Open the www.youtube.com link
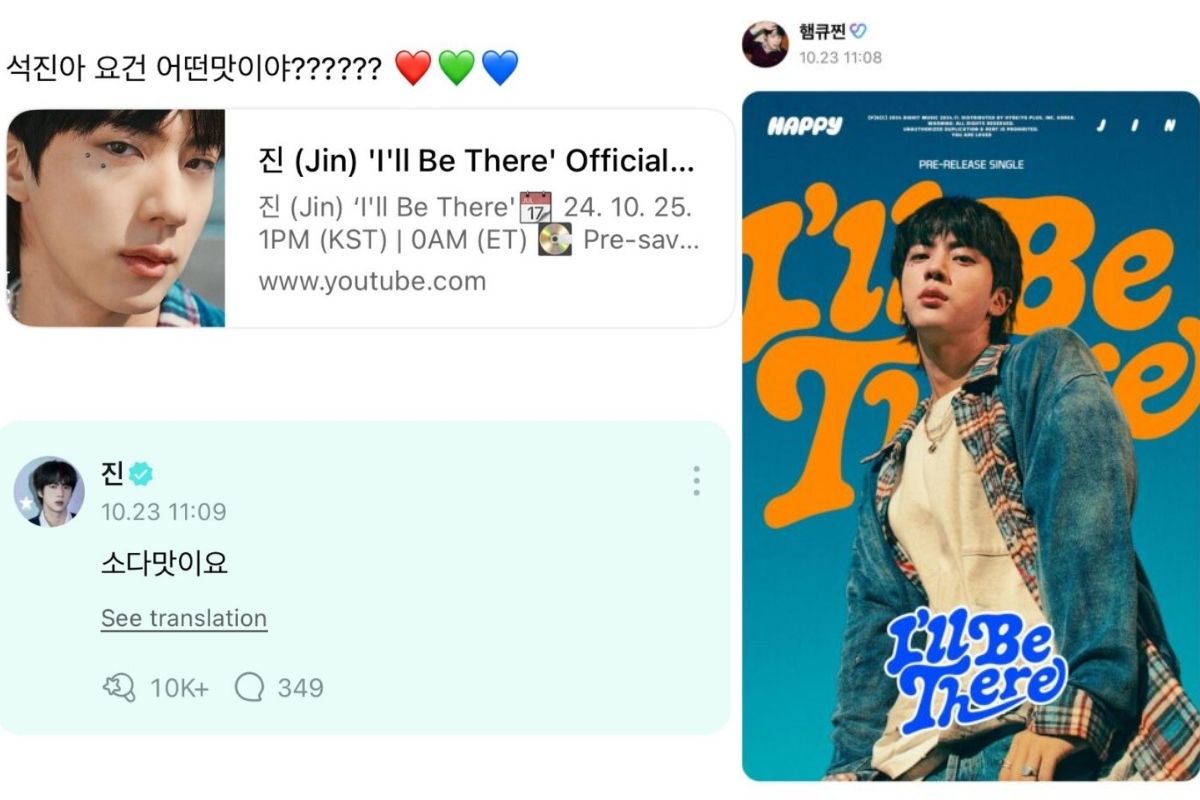The image size is (1200, 800). click(x=372, y=281)
